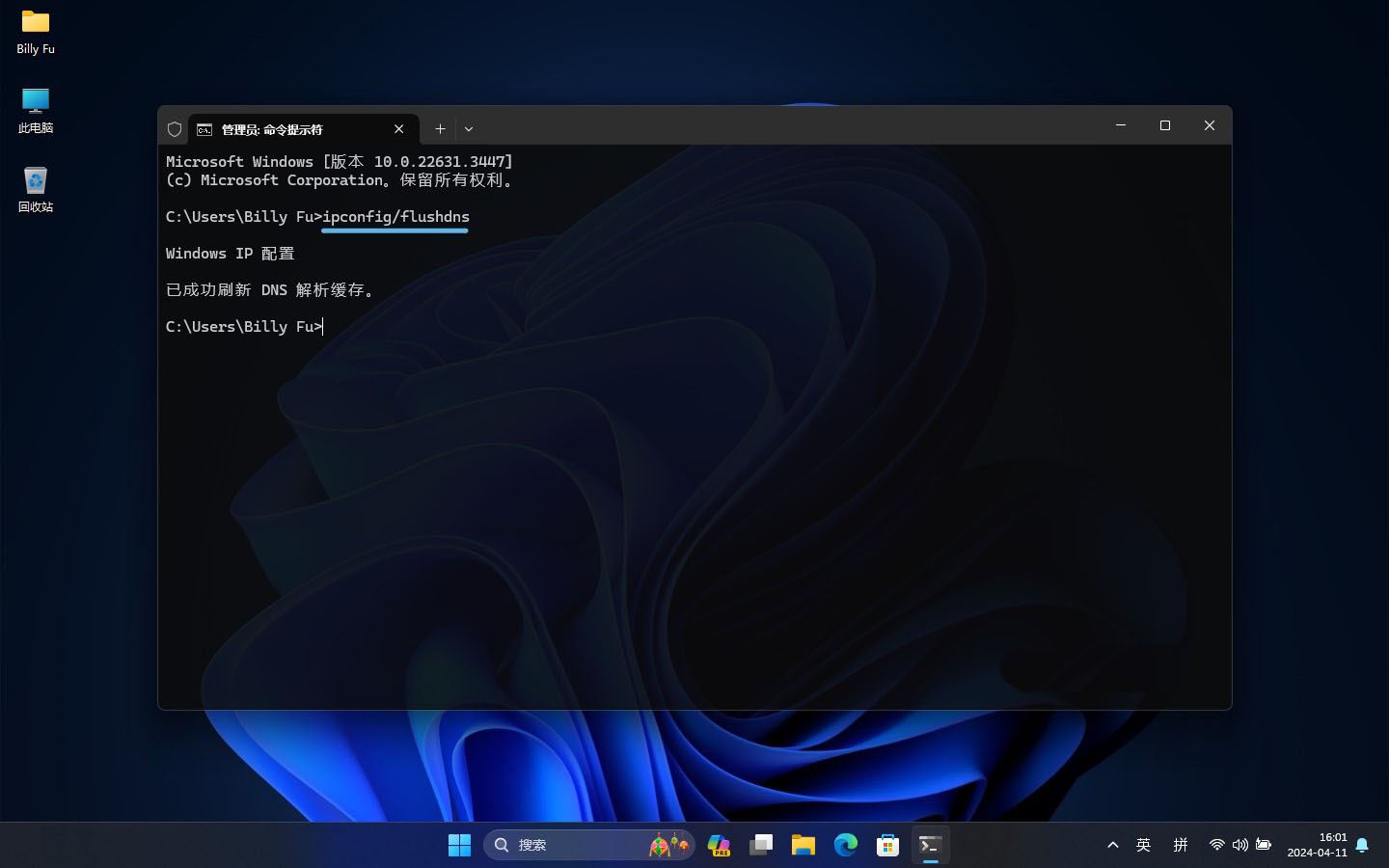This screenshot has width=1389, height=868.
Task: Click the + button to open new terminal tab
Action: [440, 128]
